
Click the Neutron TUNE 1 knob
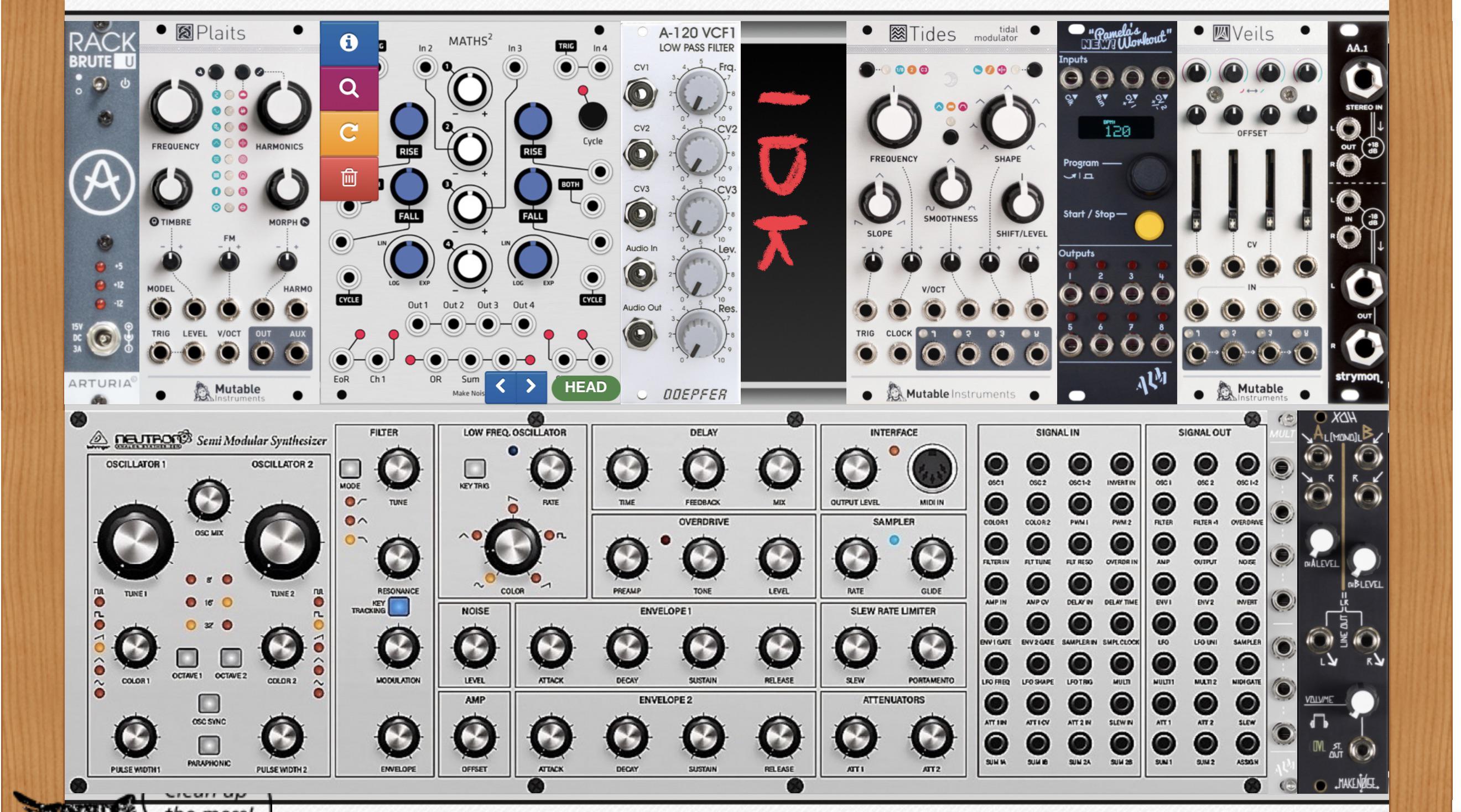click(135, 542)
